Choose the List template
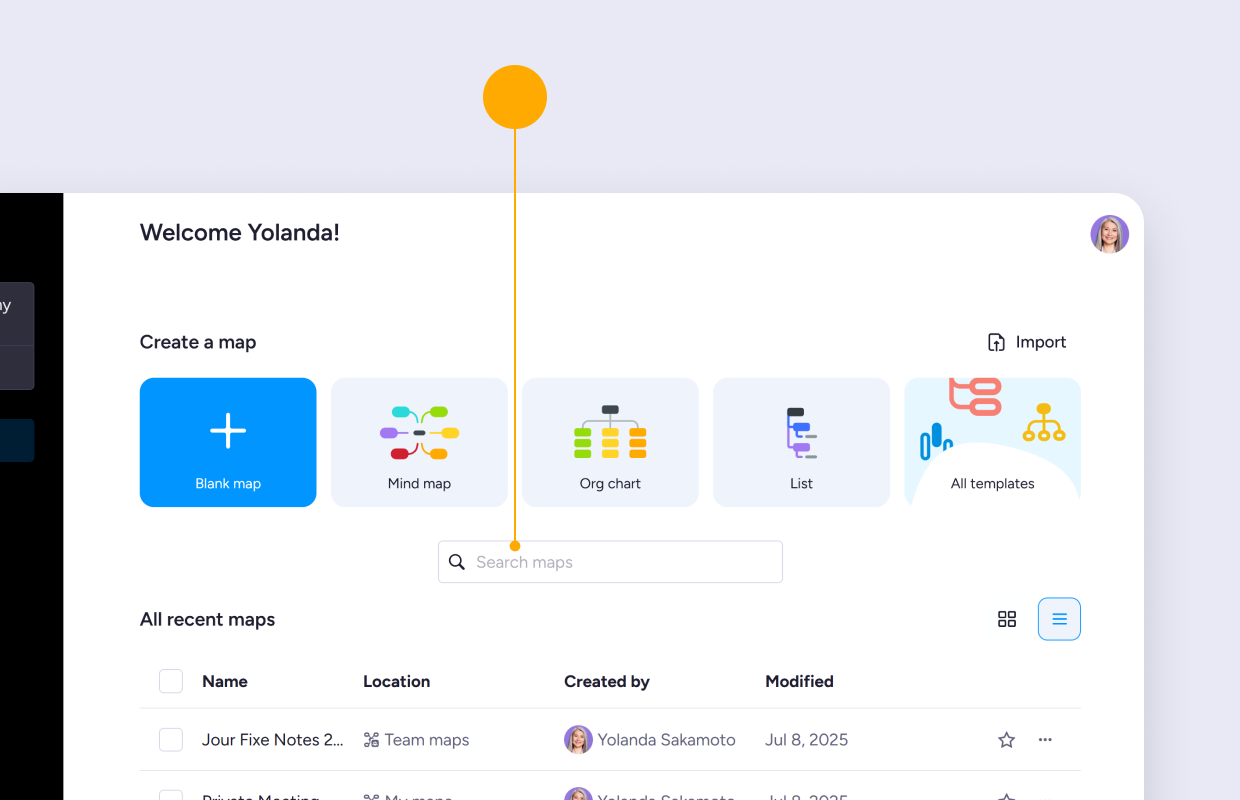This screenshot has width=1240, height=800. click(801, 442)
